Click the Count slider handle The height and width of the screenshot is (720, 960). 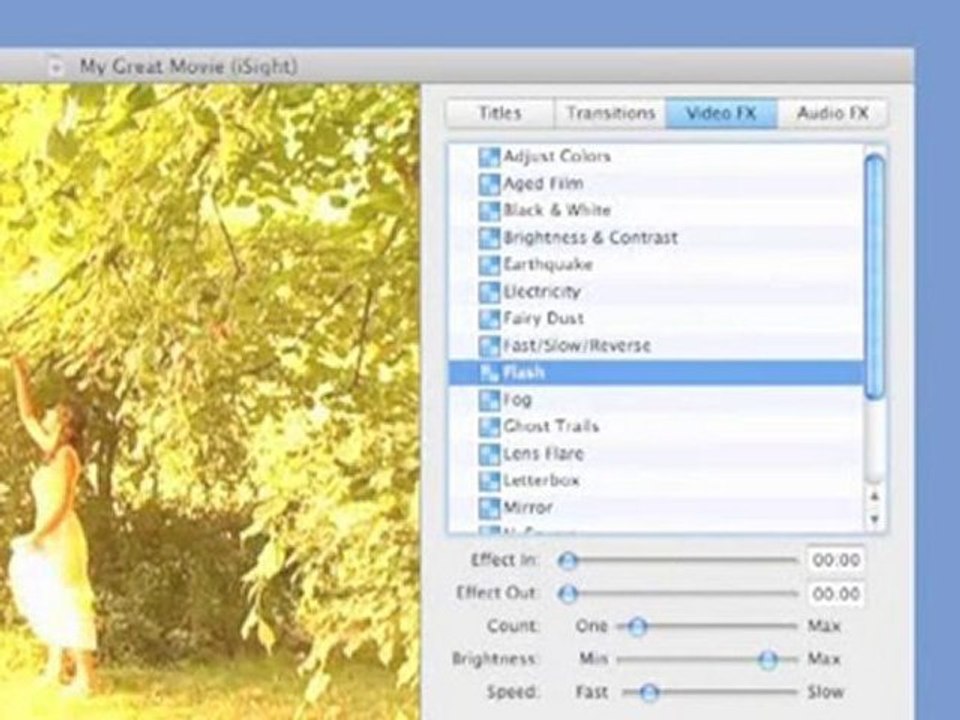click(x=637, y=626)
